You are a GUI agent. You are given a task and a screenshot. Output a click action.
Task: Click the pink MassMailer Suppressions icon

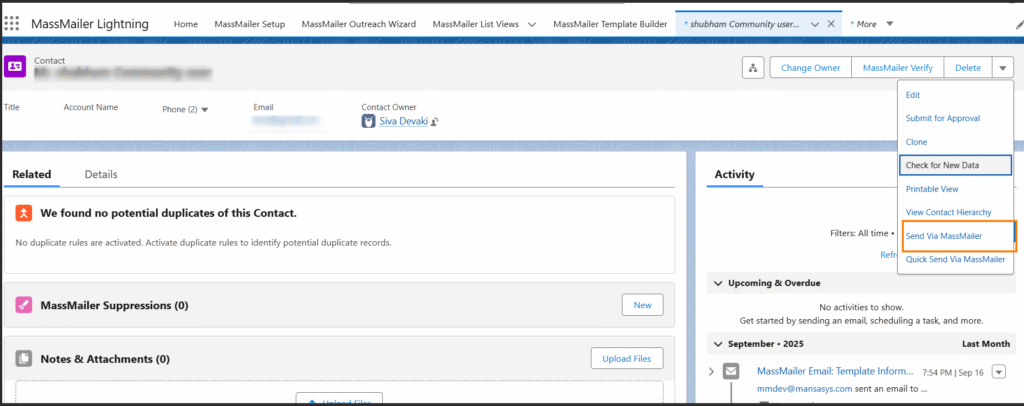point(24,305)
